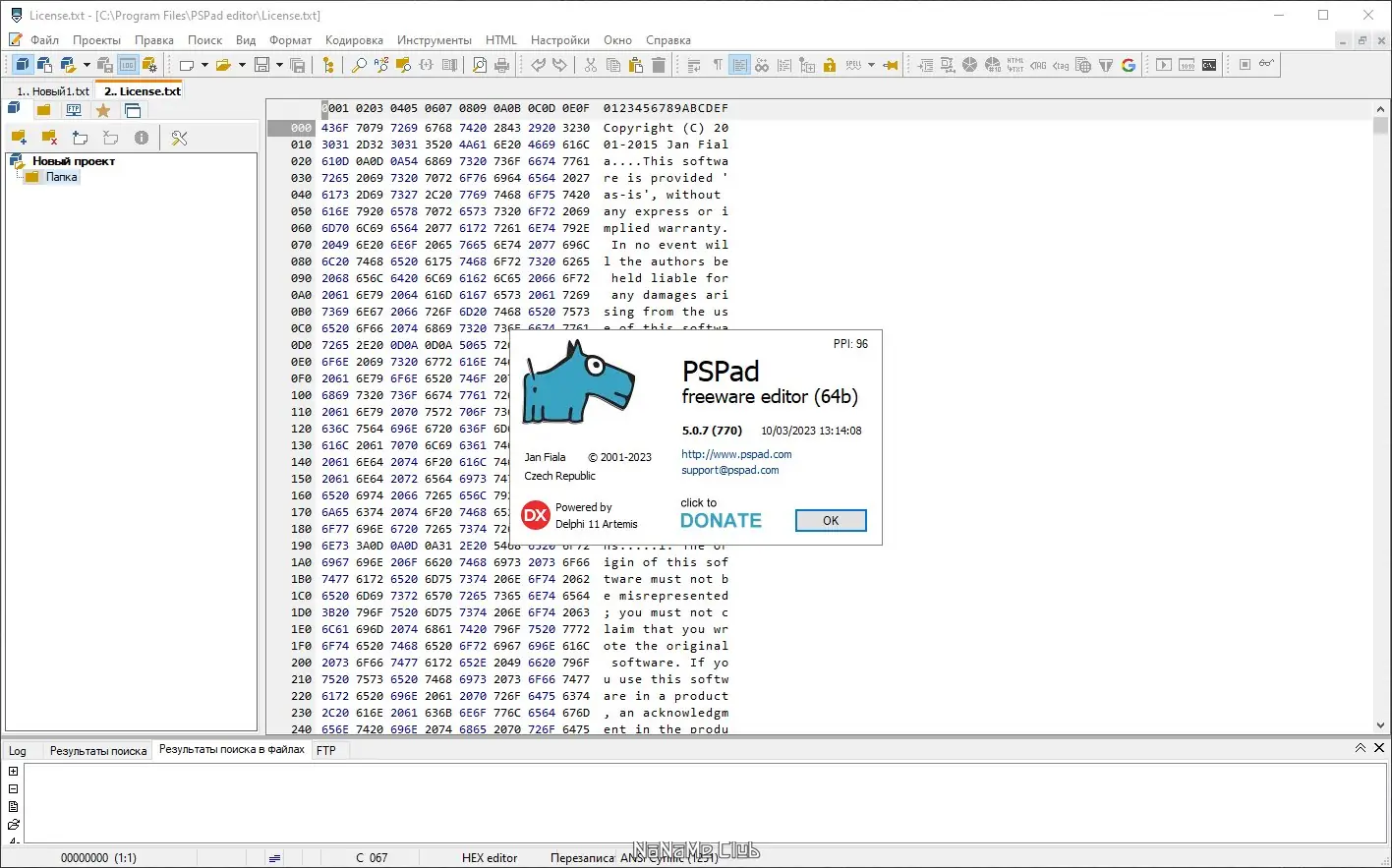Click the Undo arrow icon
The width and height of the screenshot is (1392, 868).
[538, 65]
